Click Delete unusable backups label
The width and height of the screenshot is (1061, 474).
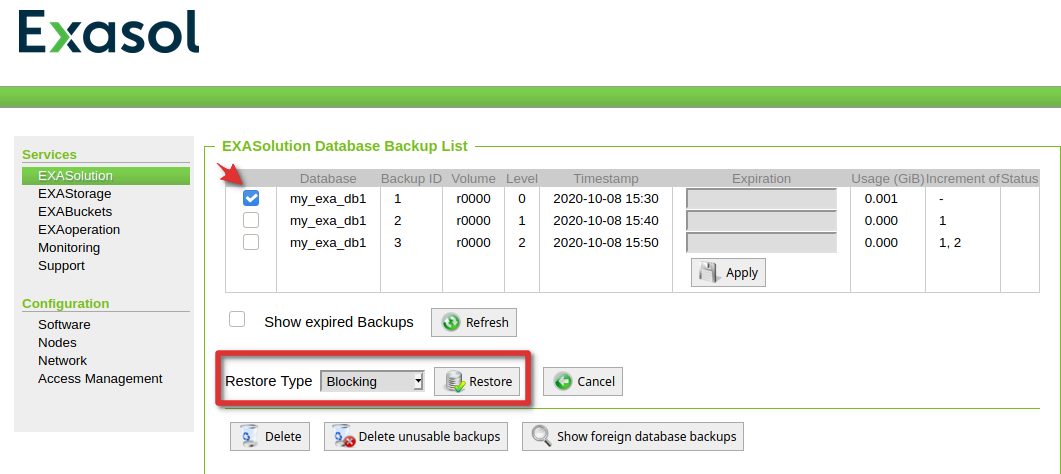pos(429,437)
